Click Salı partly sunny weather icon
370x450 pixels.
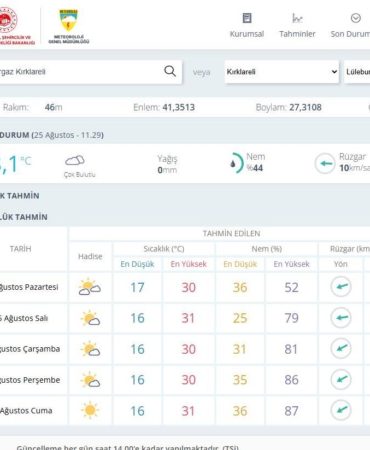[x=90, y=318]
